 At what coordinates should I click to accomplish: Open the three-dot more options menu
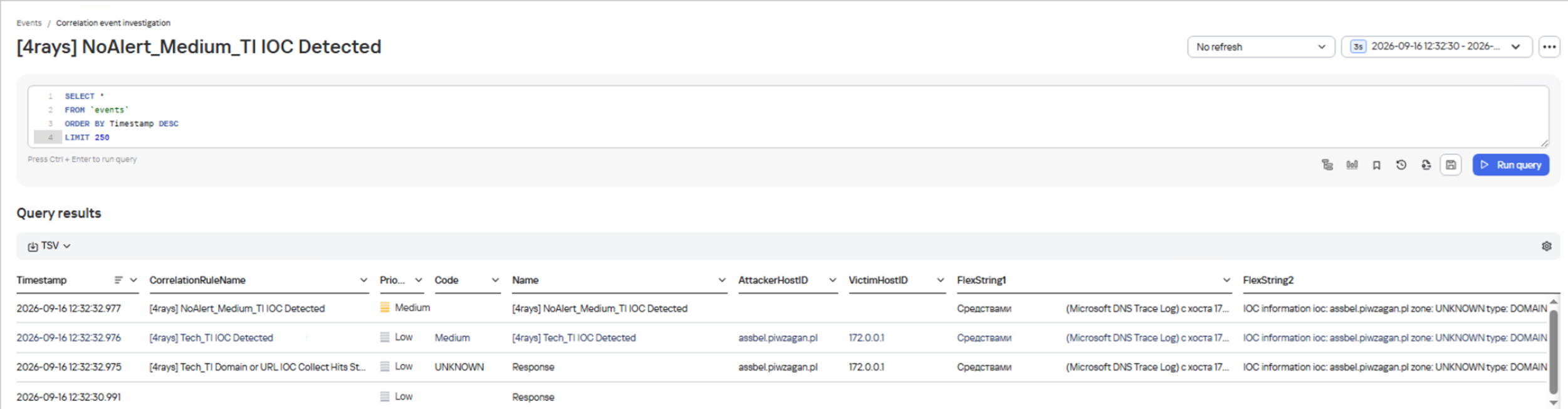(1549, 47)
